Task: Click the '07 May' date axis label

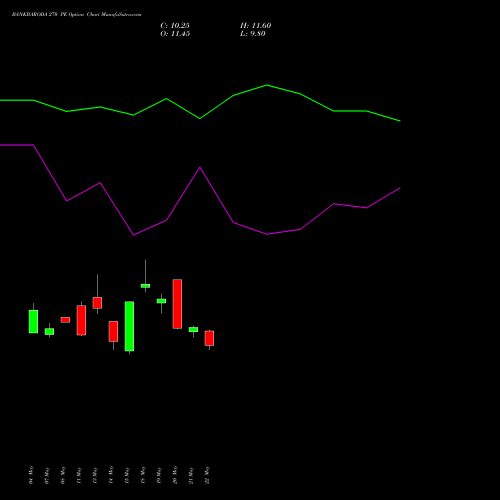Action: pos(47,475)
